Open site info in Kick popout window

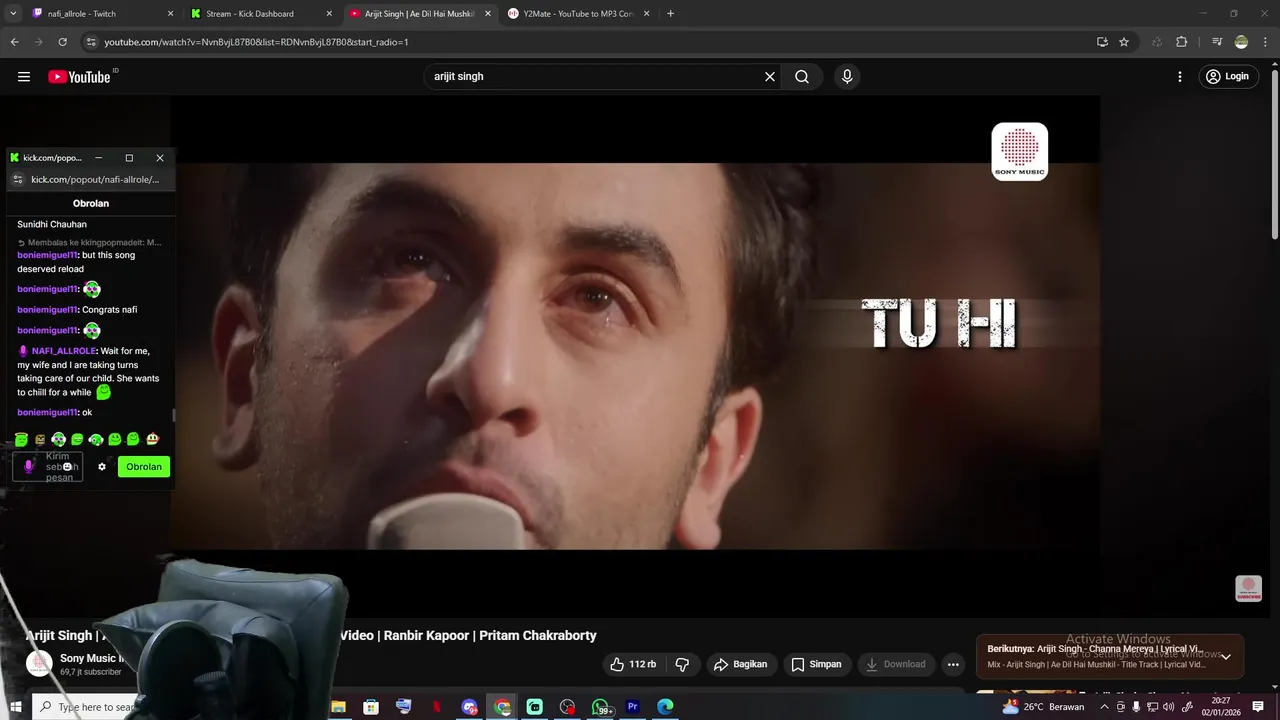coord(17,179)
